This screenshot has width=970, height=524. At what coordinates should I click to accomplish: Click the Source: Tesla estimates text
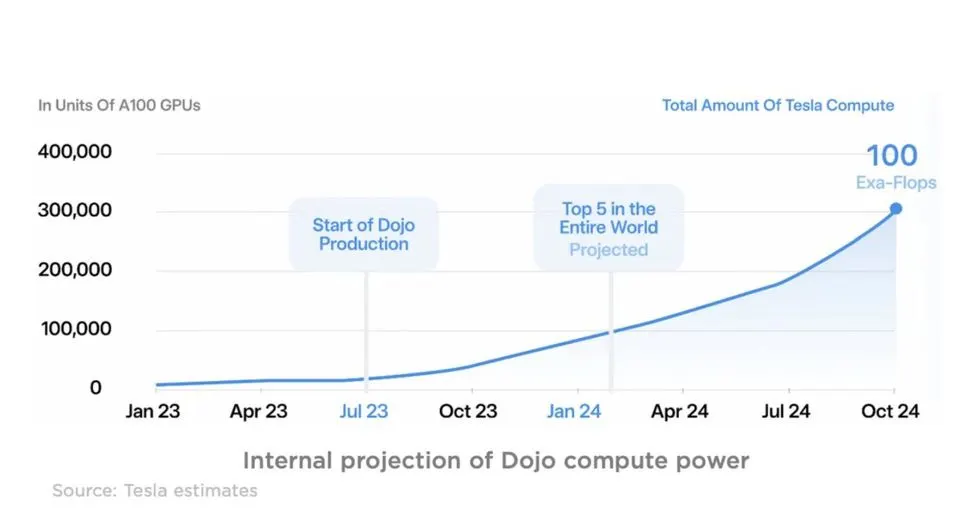[x=155, y=491]
